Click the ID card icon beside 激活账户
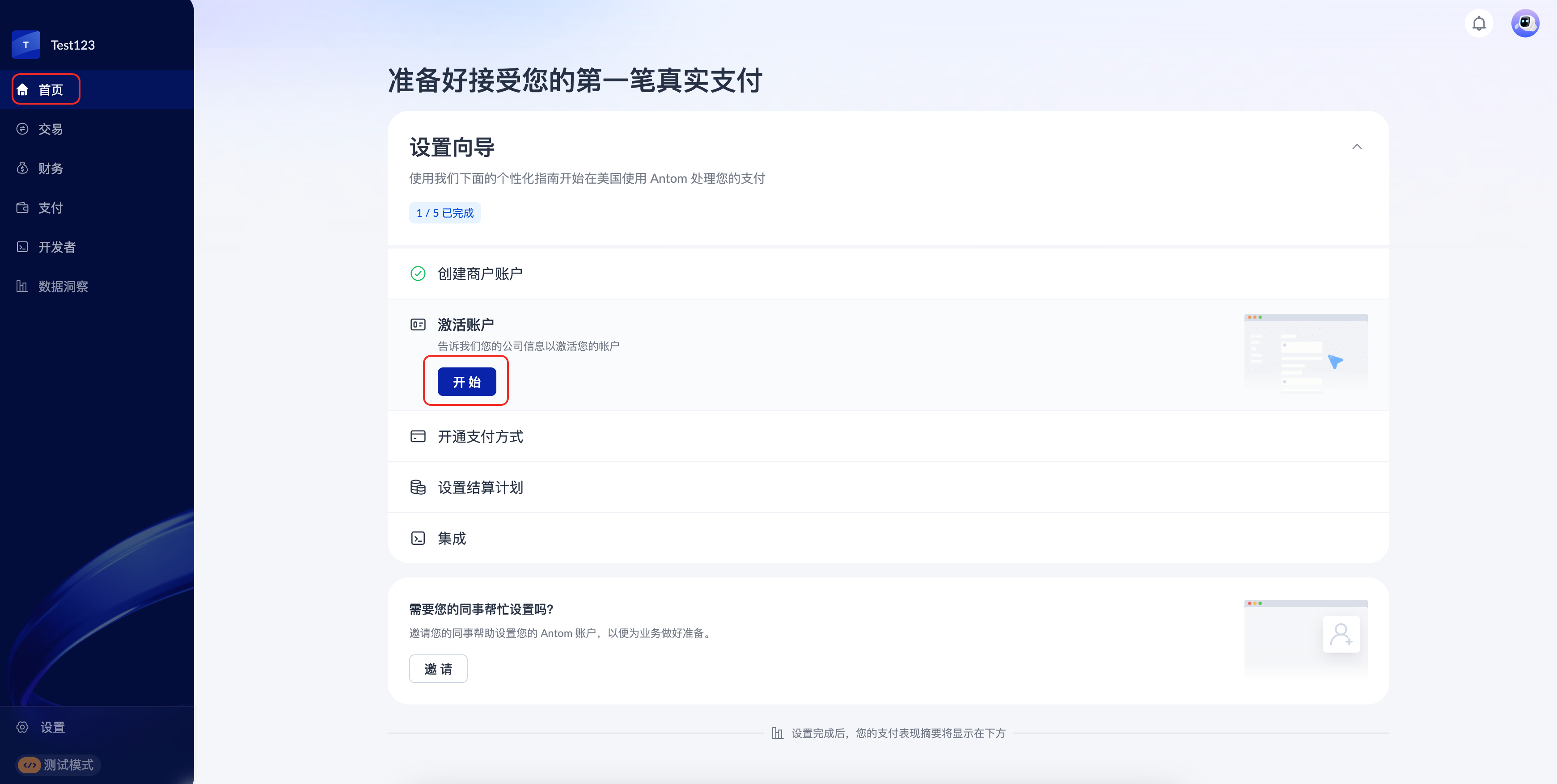1557x784 pixels. click(x=418, y=325)
